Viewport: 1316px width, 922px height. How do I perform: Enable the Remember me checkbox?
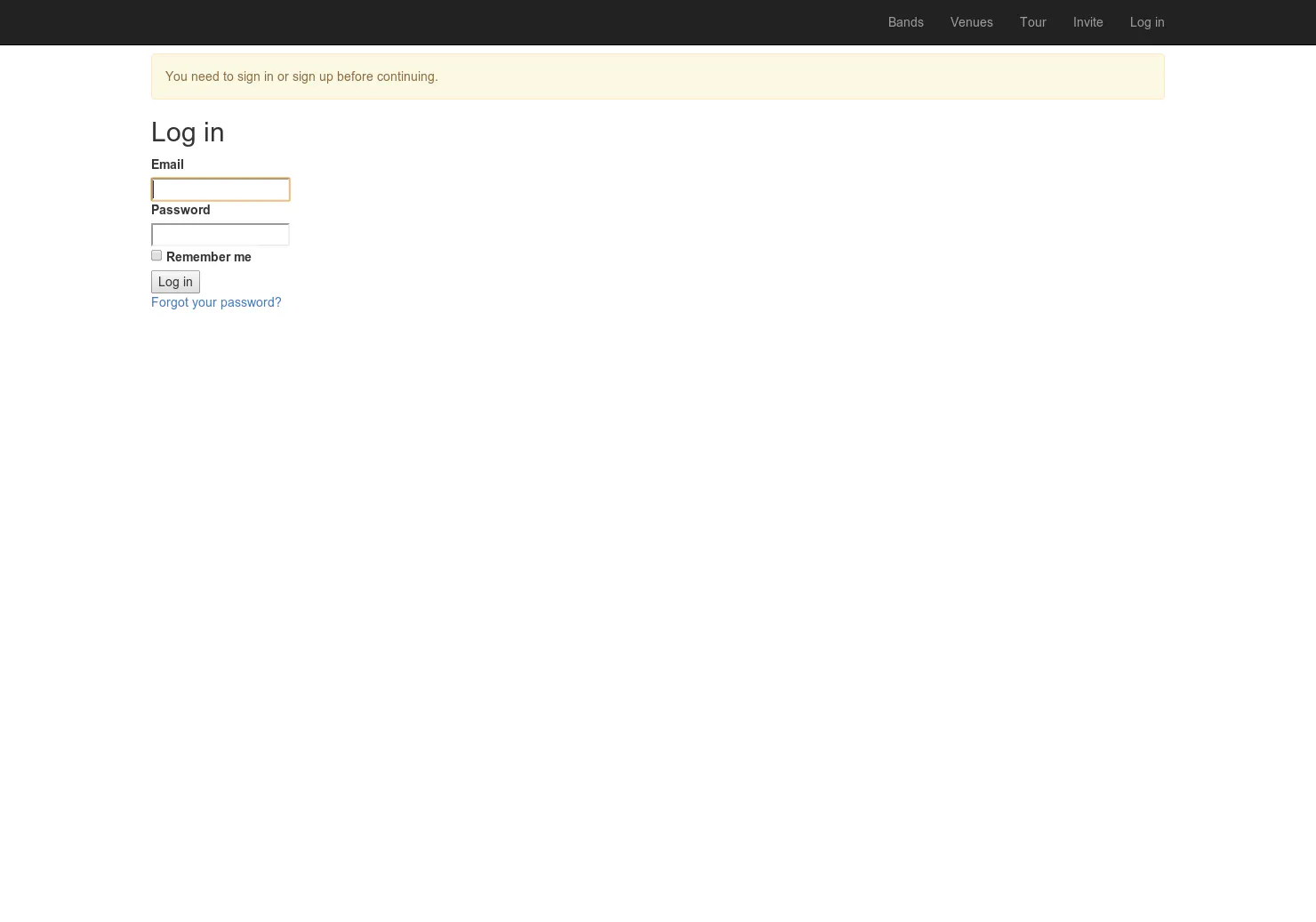point(156,255)
